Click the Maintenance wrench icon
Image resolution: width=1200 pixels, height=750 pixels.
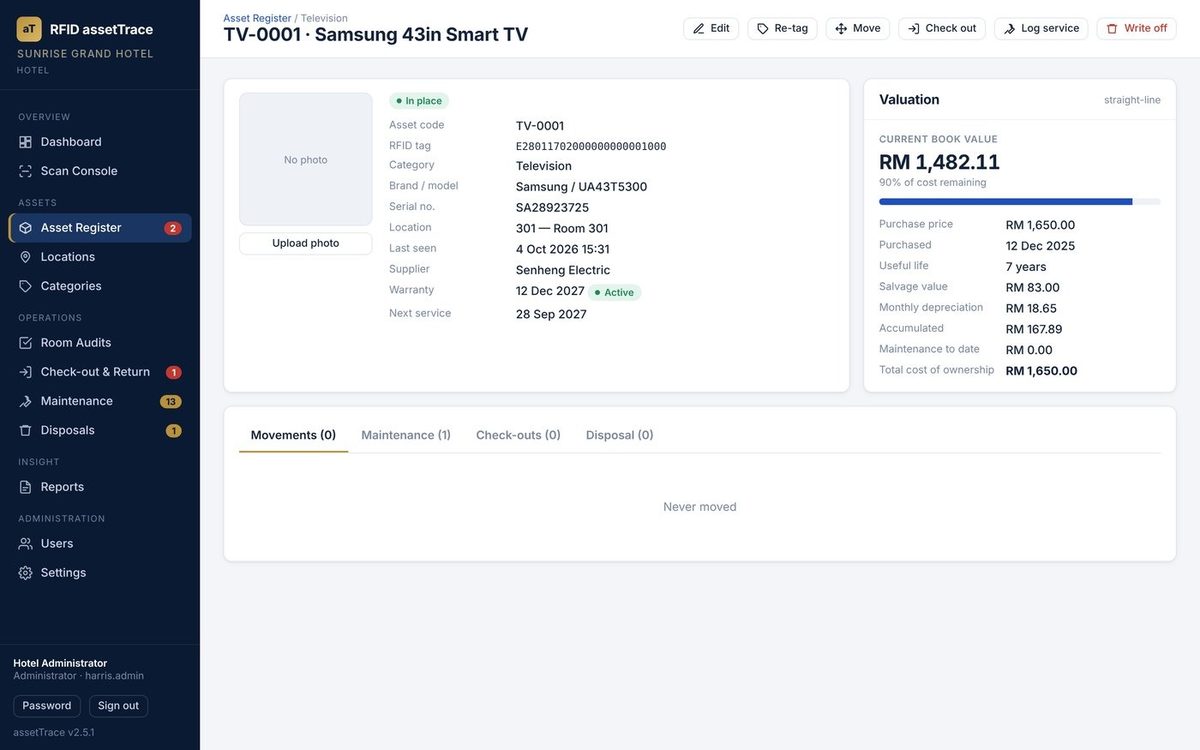(26, 401)
